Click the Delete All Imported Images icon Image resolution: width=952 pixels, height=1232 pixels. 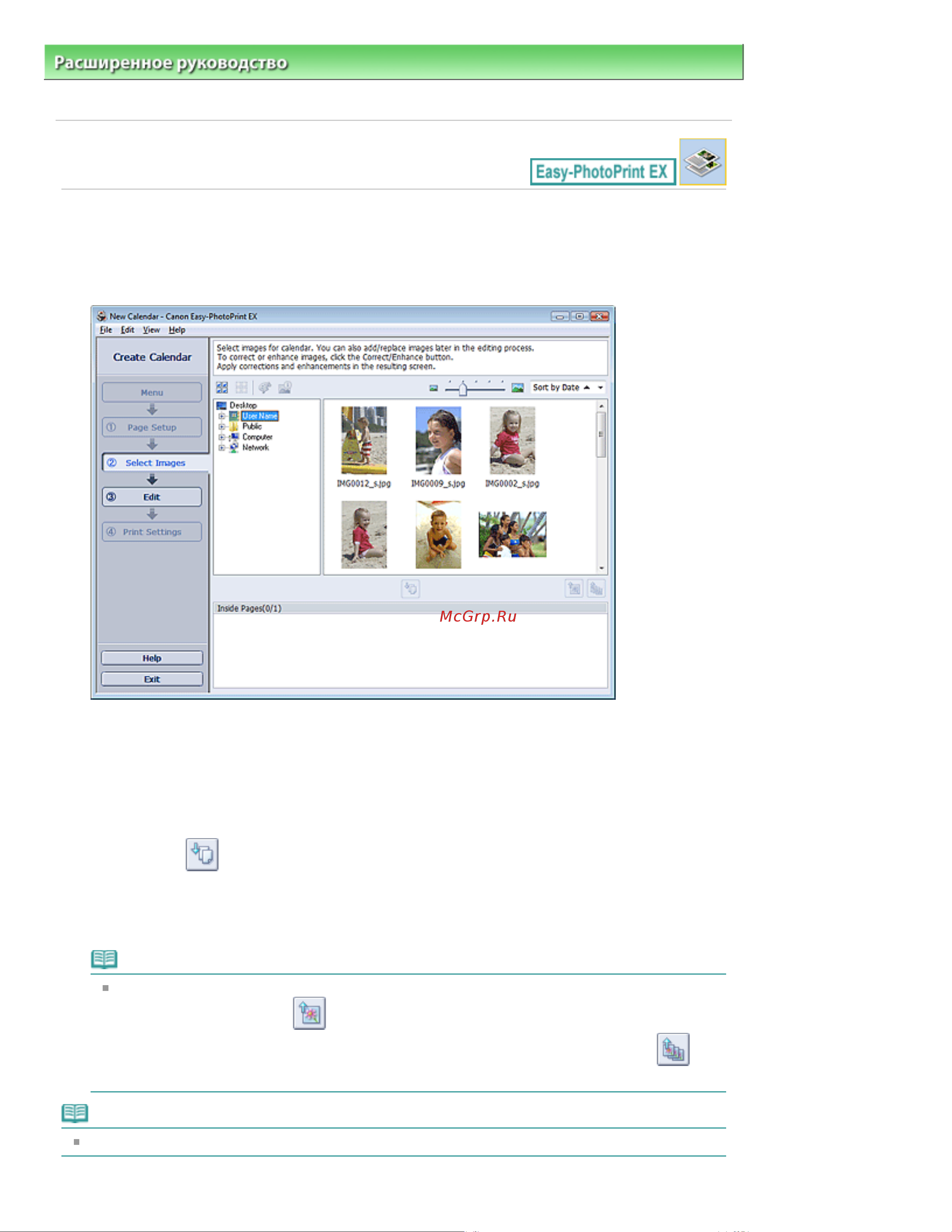coord(596,589)
